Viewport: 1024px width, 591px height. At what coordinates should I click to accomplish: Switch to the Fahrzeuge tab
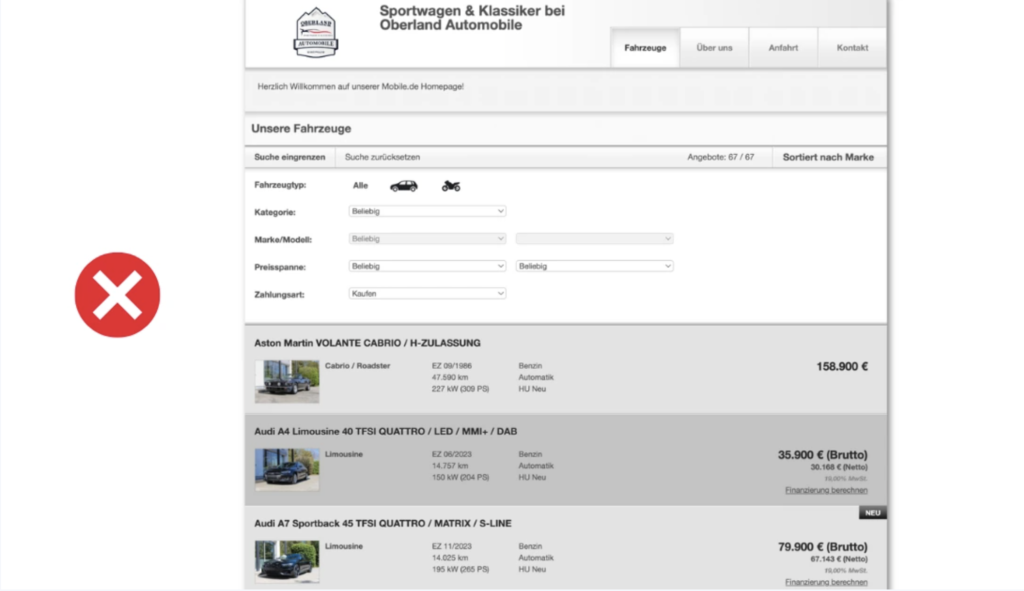645,48
